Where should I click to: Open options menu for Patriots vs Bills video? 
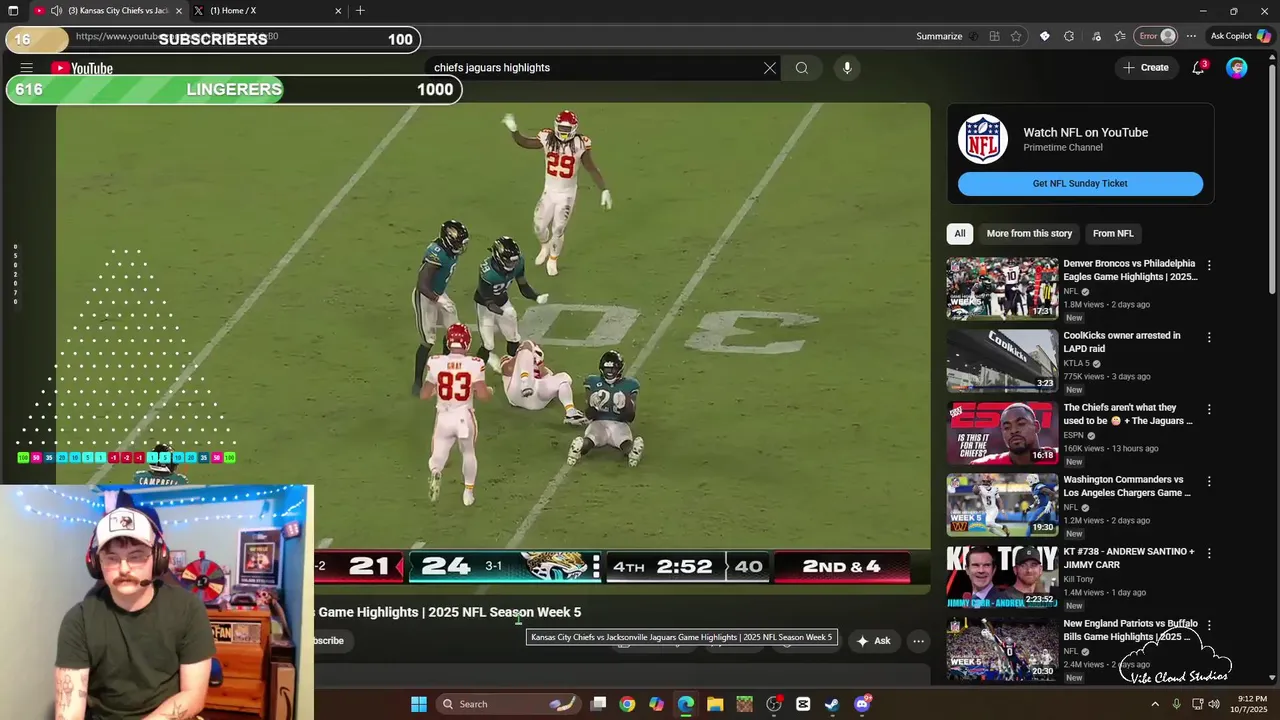pos(1209,626)
